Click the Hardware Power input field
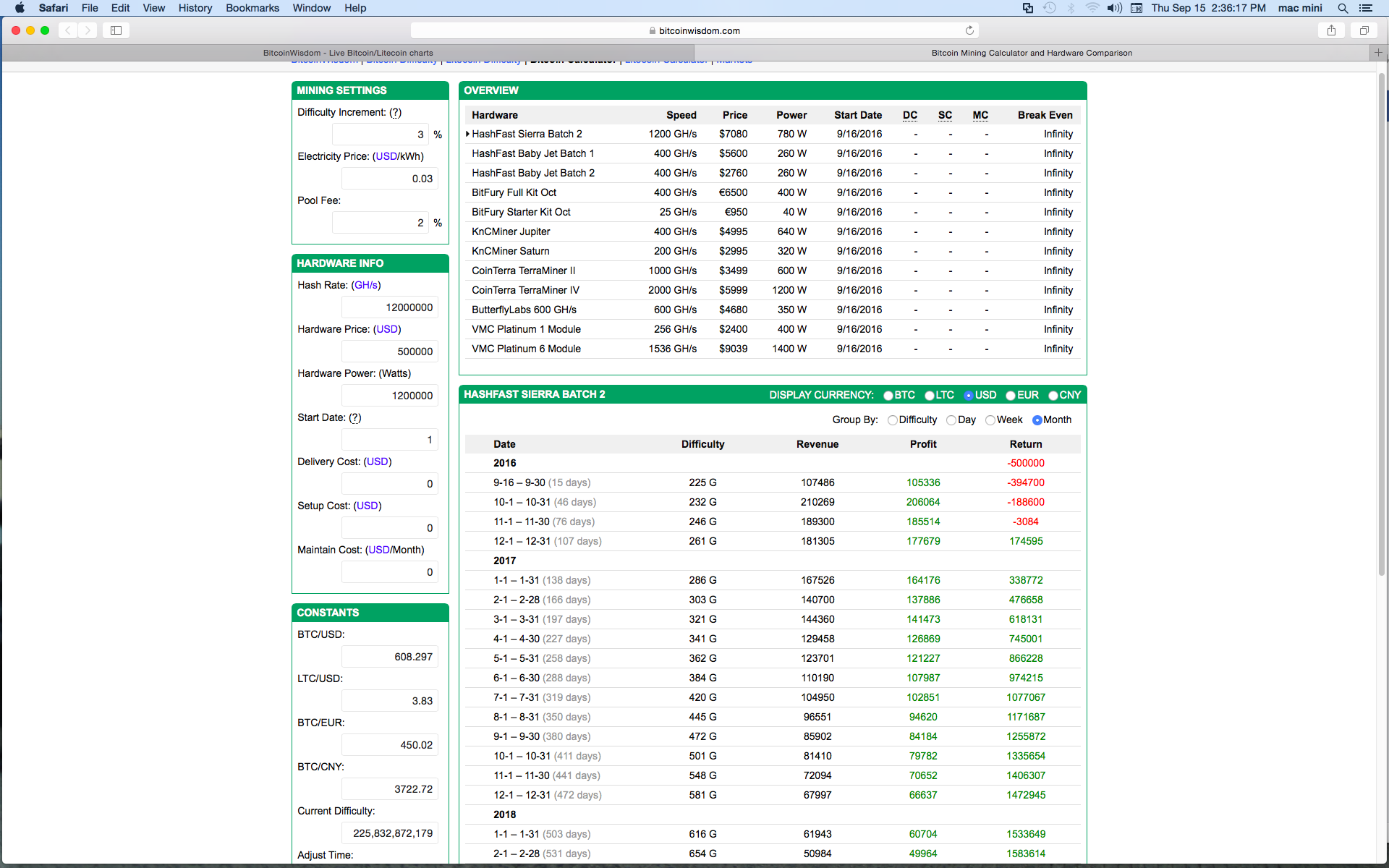 [390, 396]
